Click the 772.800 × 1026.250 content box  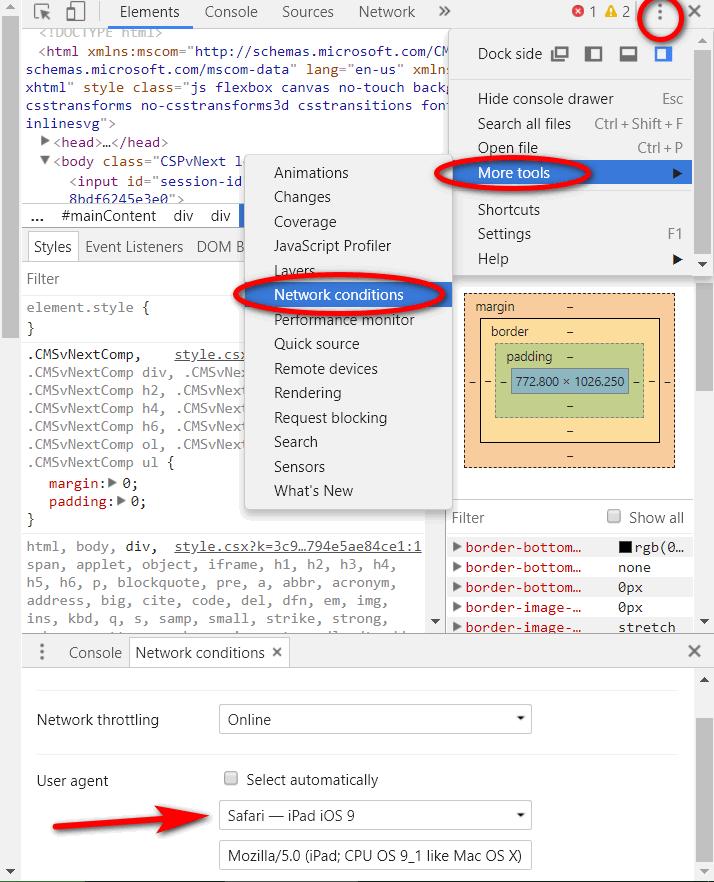click(569, 381)
